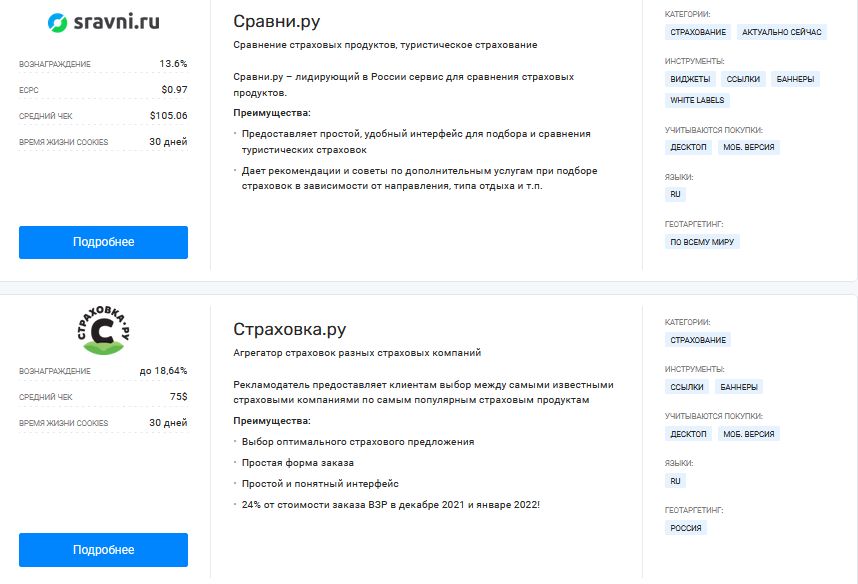Click the sravni.ru logo
The width and height of the screenshot is (858, 584).
click(x=103, y=22)
